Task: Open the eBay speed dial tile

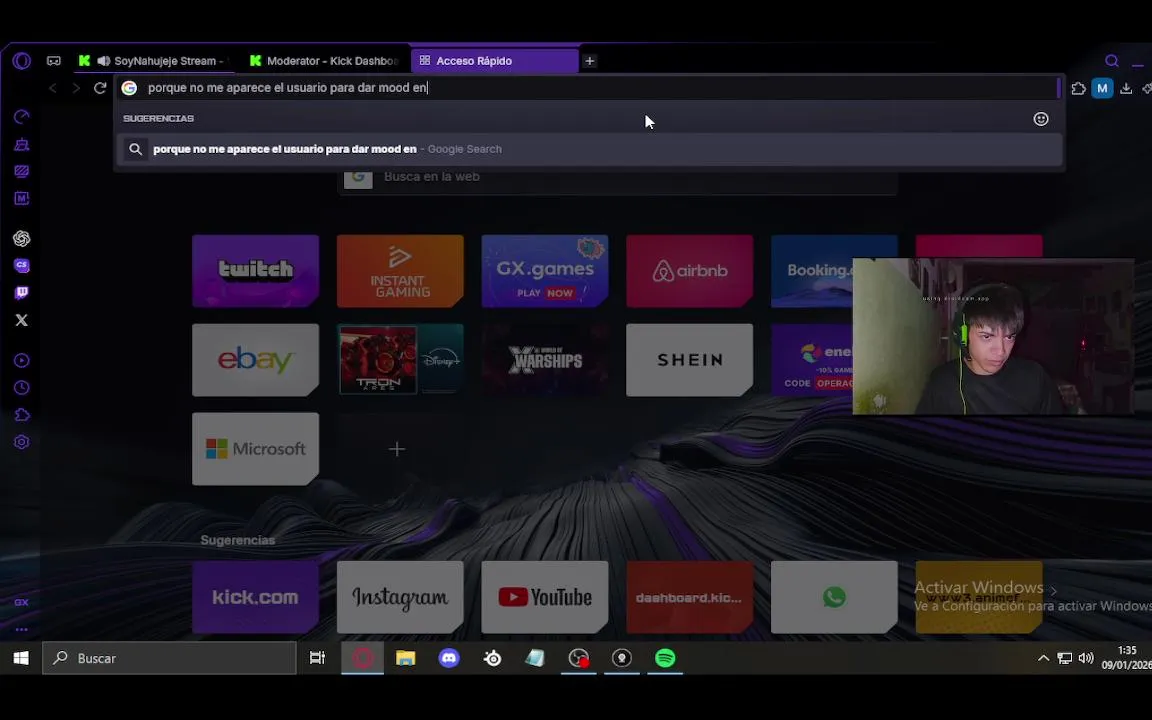Action: [256, 360]
